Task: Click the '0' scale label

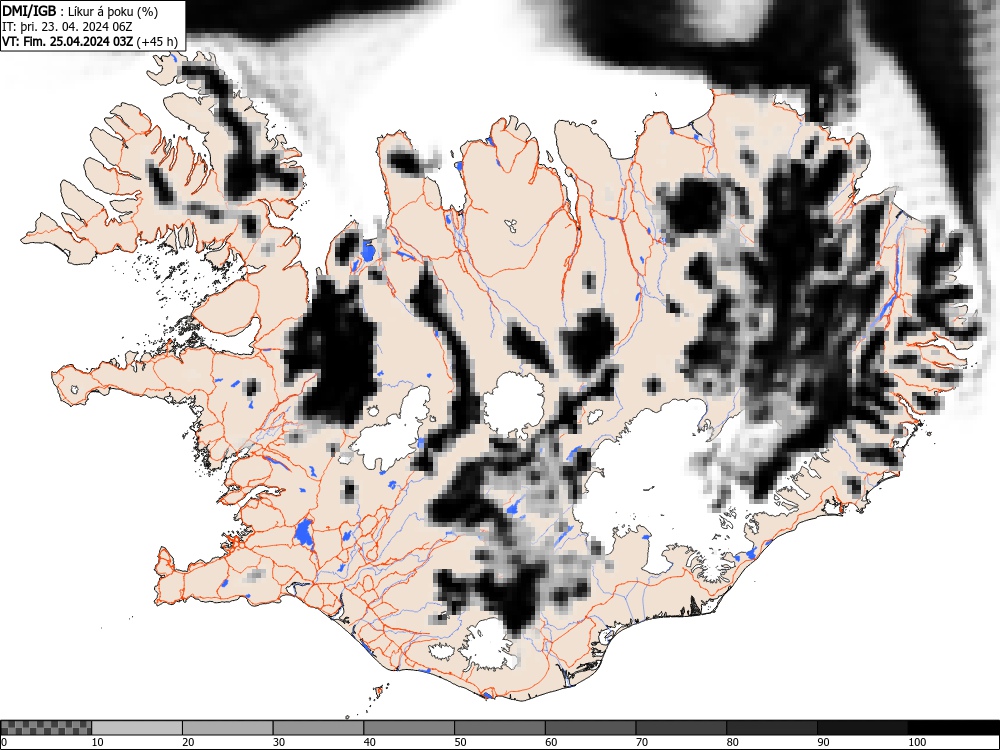Action: tap(4, 742)
